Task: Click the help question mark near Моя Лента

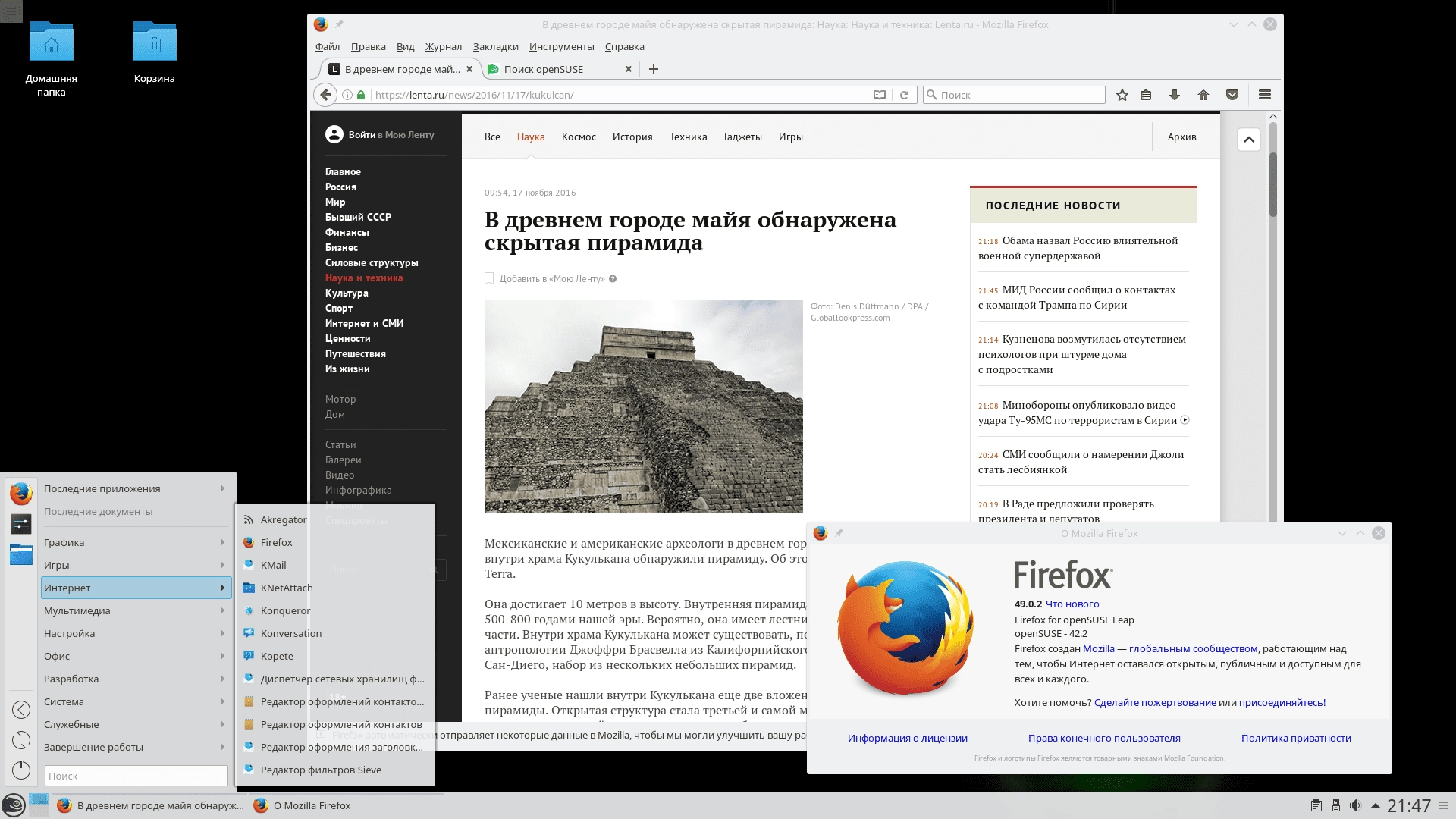Action: 613,279
